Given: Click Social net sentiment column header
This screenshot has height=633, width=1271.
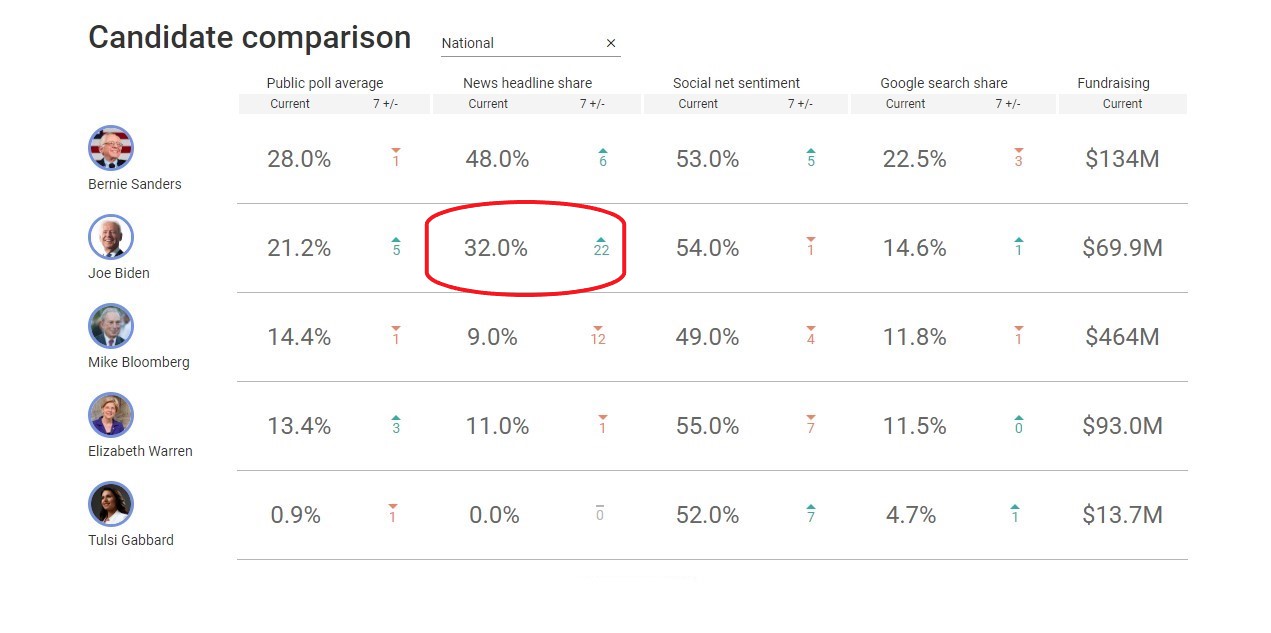Looking at the screenshot, I should coord(736,83).
